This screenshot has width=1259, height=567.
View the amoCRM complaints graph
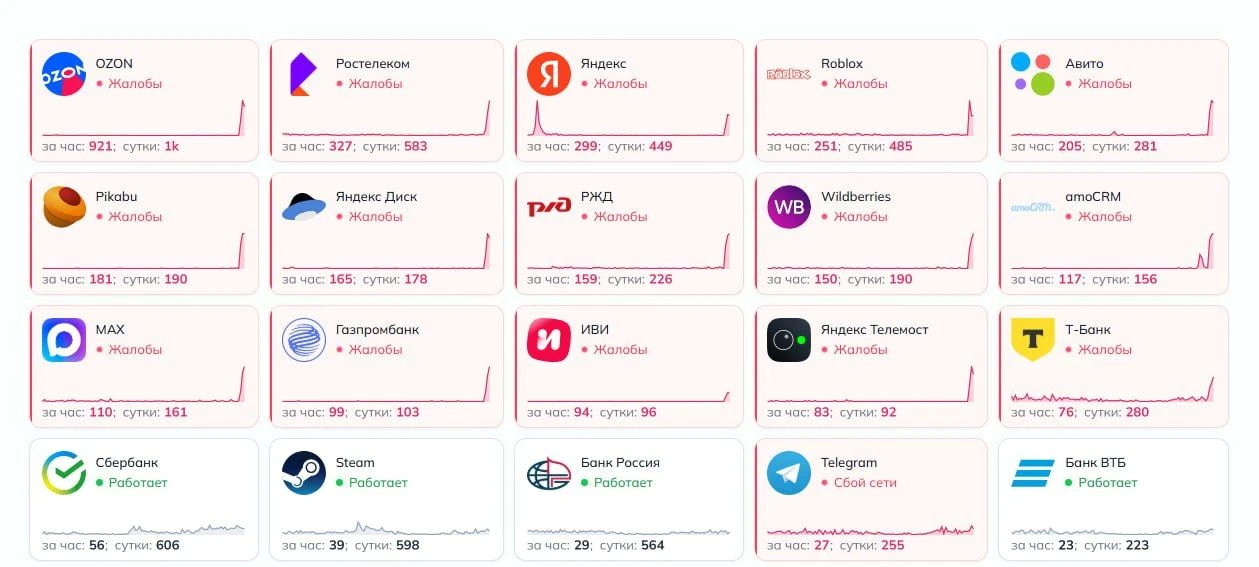tap(1113, 251)
